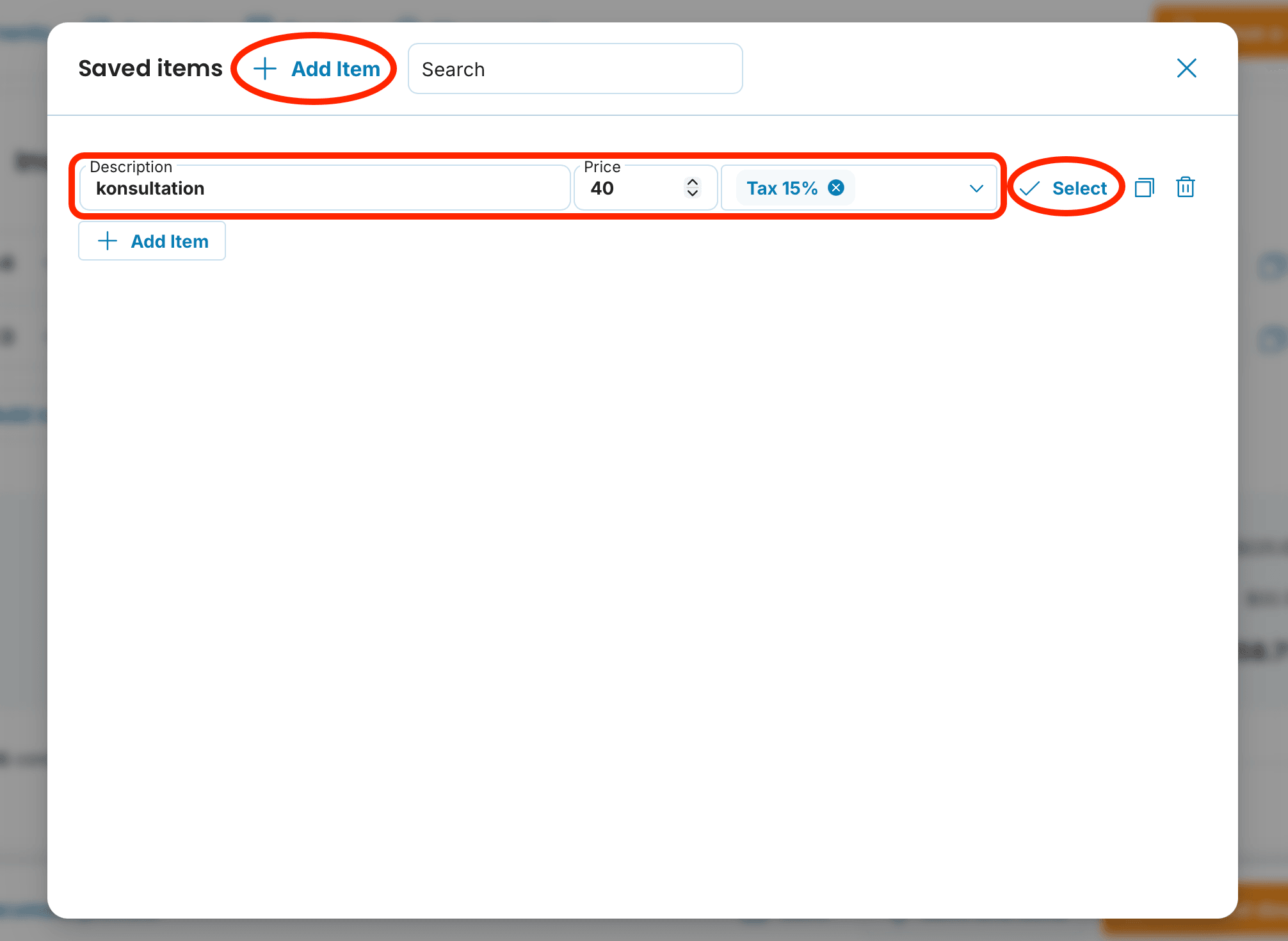Click the Price field showing 40

[x=645, y=188]
